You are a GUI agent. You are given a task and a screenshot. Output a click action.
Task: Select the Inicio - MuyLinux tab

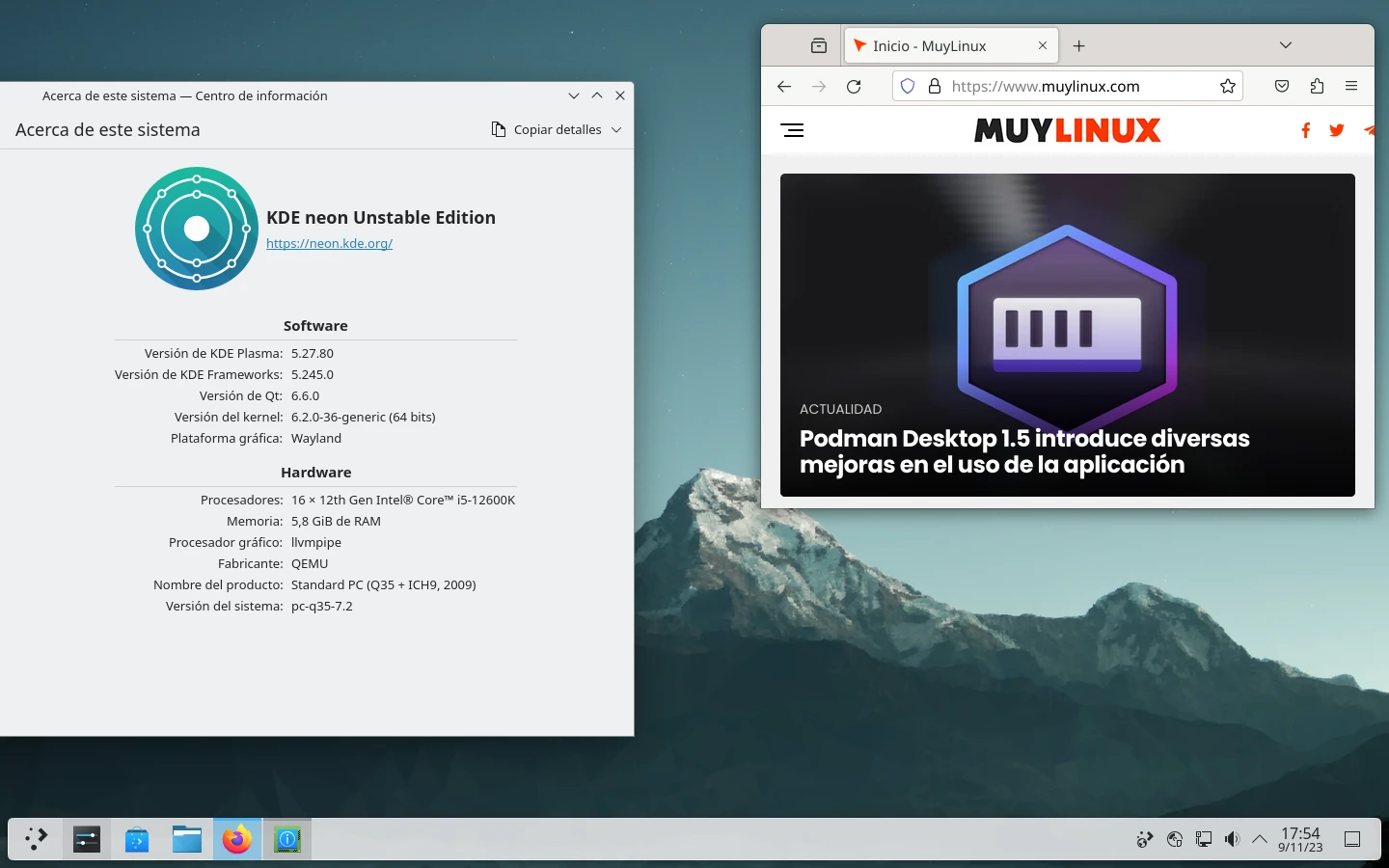point(951,45)
